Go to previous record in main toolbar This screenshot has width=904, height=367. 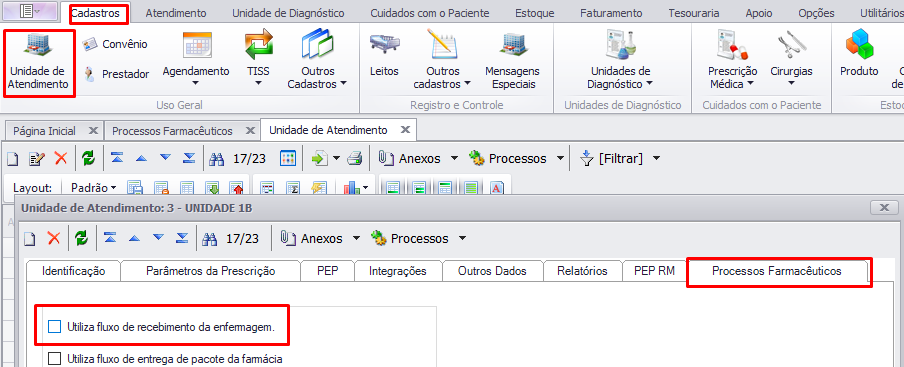click(141, 158)
